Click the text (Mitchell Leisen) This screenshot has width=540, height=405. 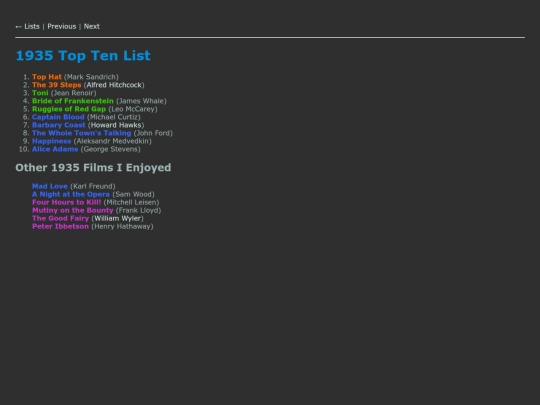(x=132, y=202)
